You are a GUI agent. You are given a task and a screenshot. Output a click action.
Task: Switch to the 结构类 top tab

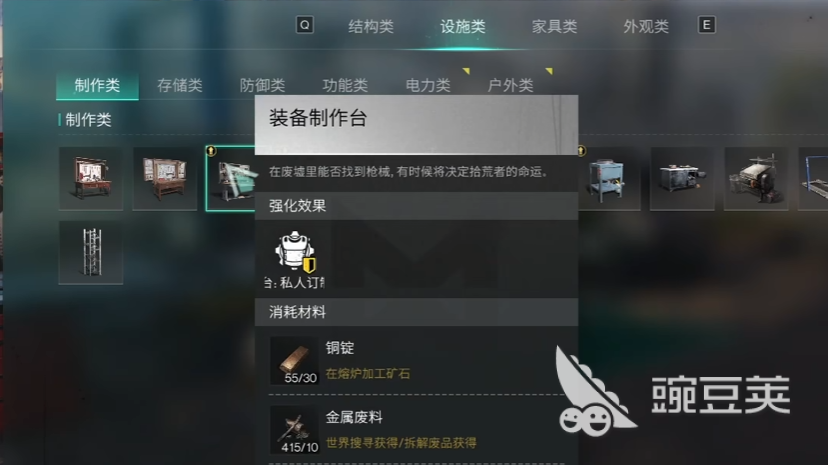371,26
